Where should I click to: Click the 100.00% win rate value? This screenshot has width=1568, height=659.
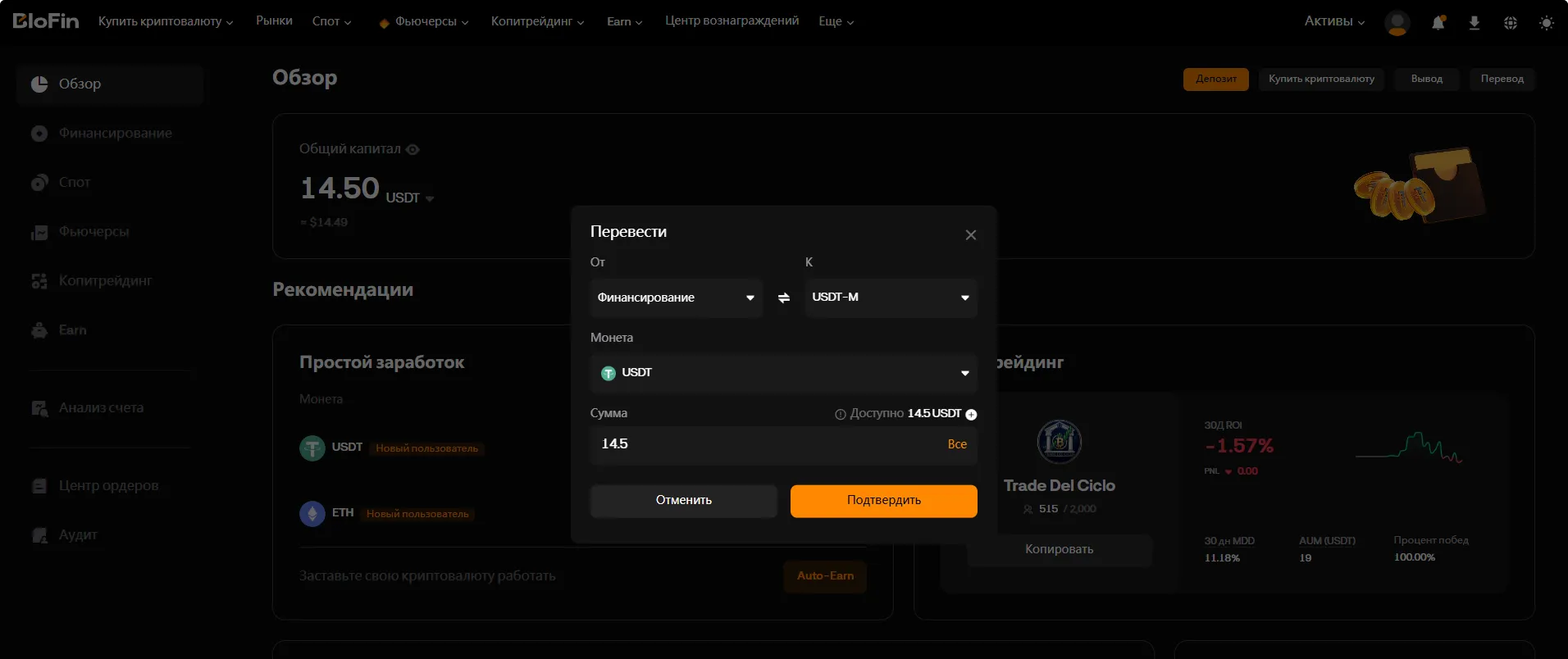[1415, 557]
